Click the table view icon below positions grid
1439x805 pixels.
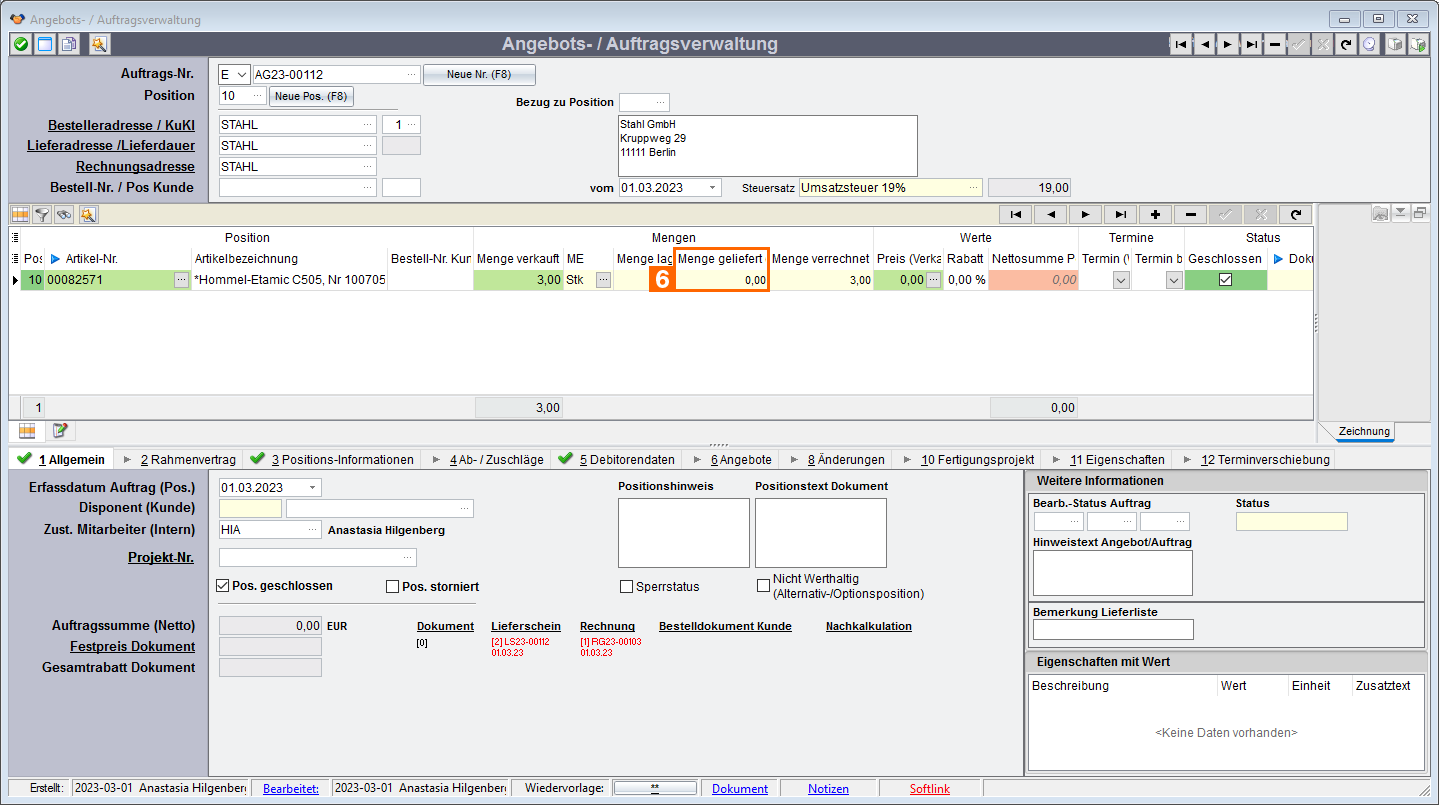pyautogui.click(x=27, y=430)
